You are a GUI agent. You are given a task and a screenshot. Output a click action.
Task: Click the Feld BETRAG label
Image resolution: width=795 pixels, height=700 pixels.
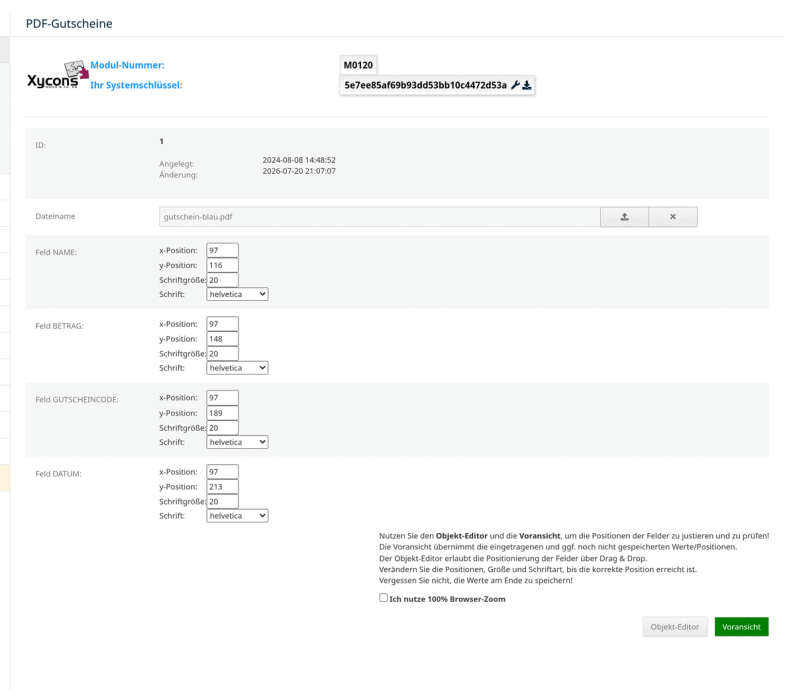59,326
